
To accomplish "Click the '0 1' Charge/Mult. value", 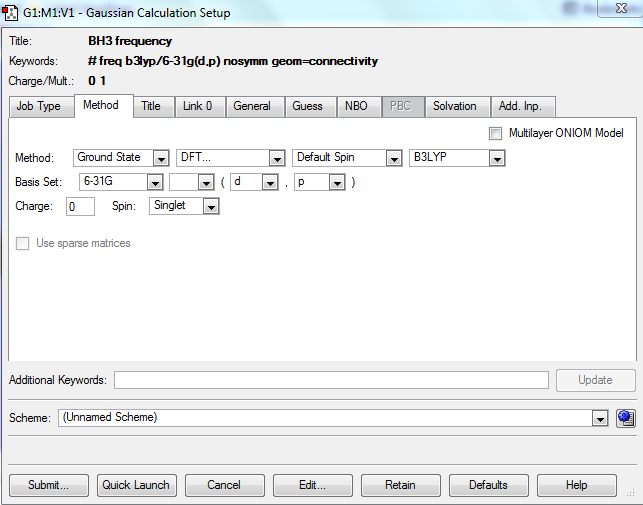I will [97, 80].
